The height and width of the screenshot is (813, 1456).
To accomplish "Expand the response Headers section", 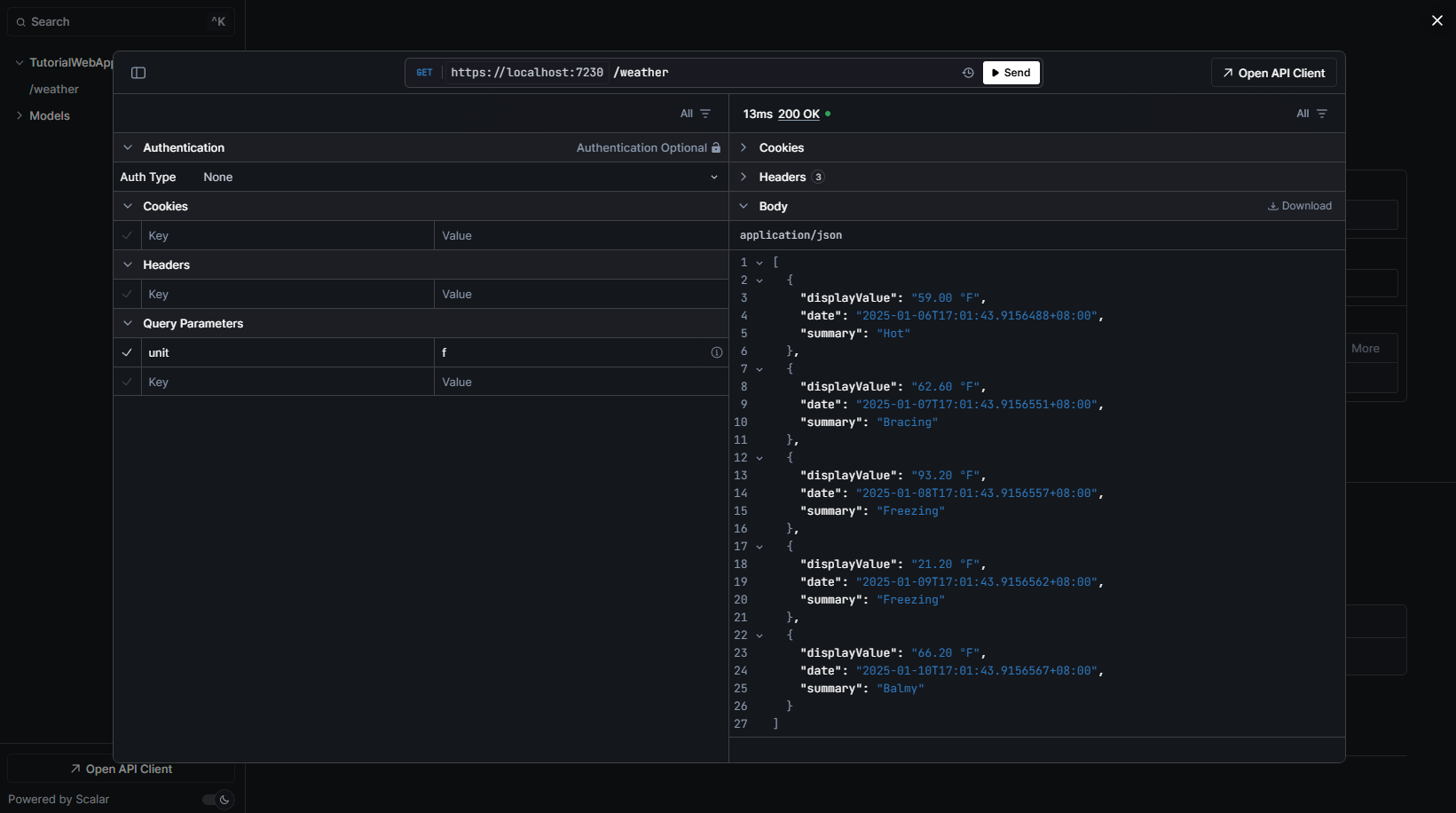I will (x=782, y=177).
